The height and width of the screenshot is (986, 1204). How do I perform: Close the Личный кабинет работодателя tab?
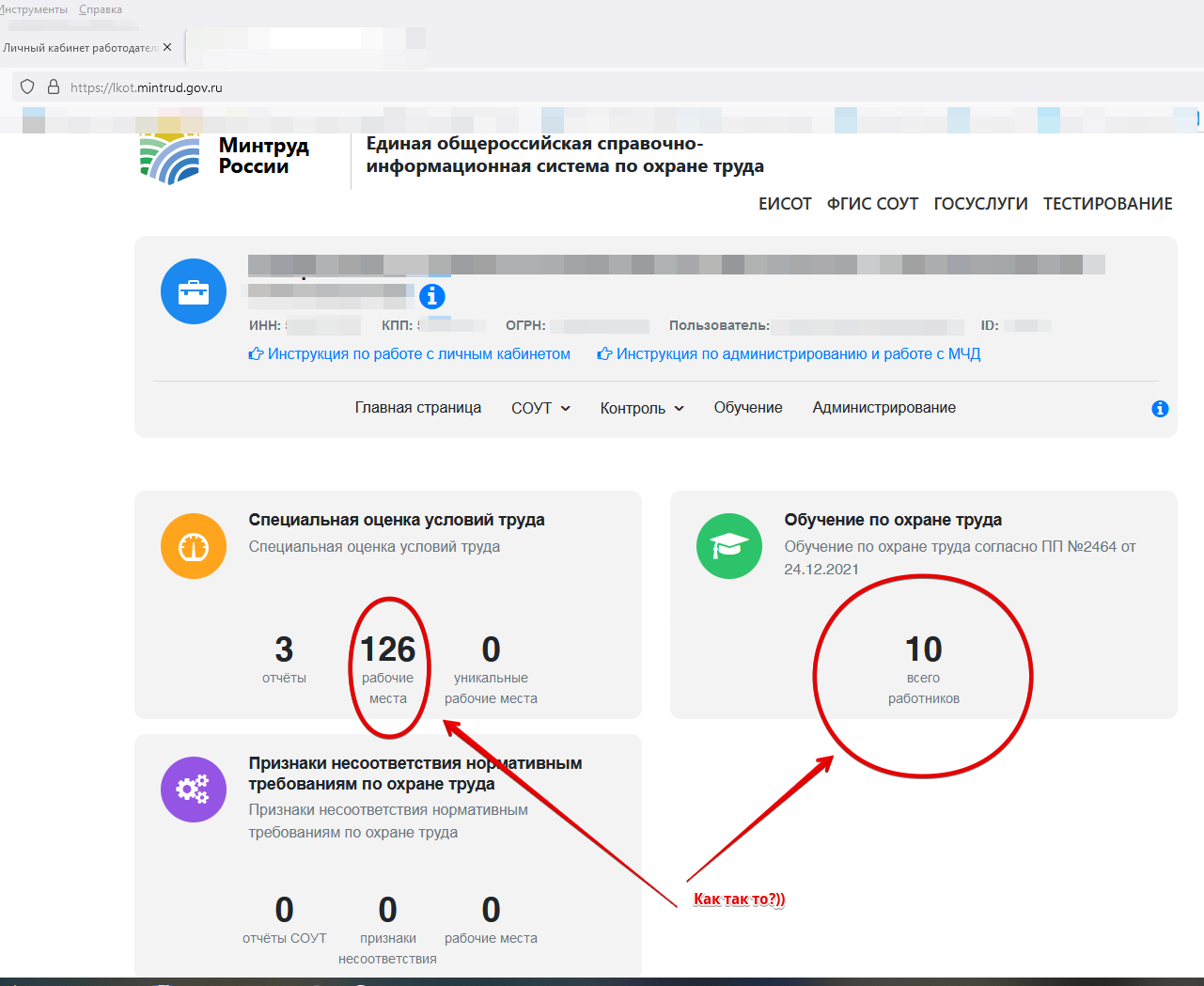[x=167, y=47]
